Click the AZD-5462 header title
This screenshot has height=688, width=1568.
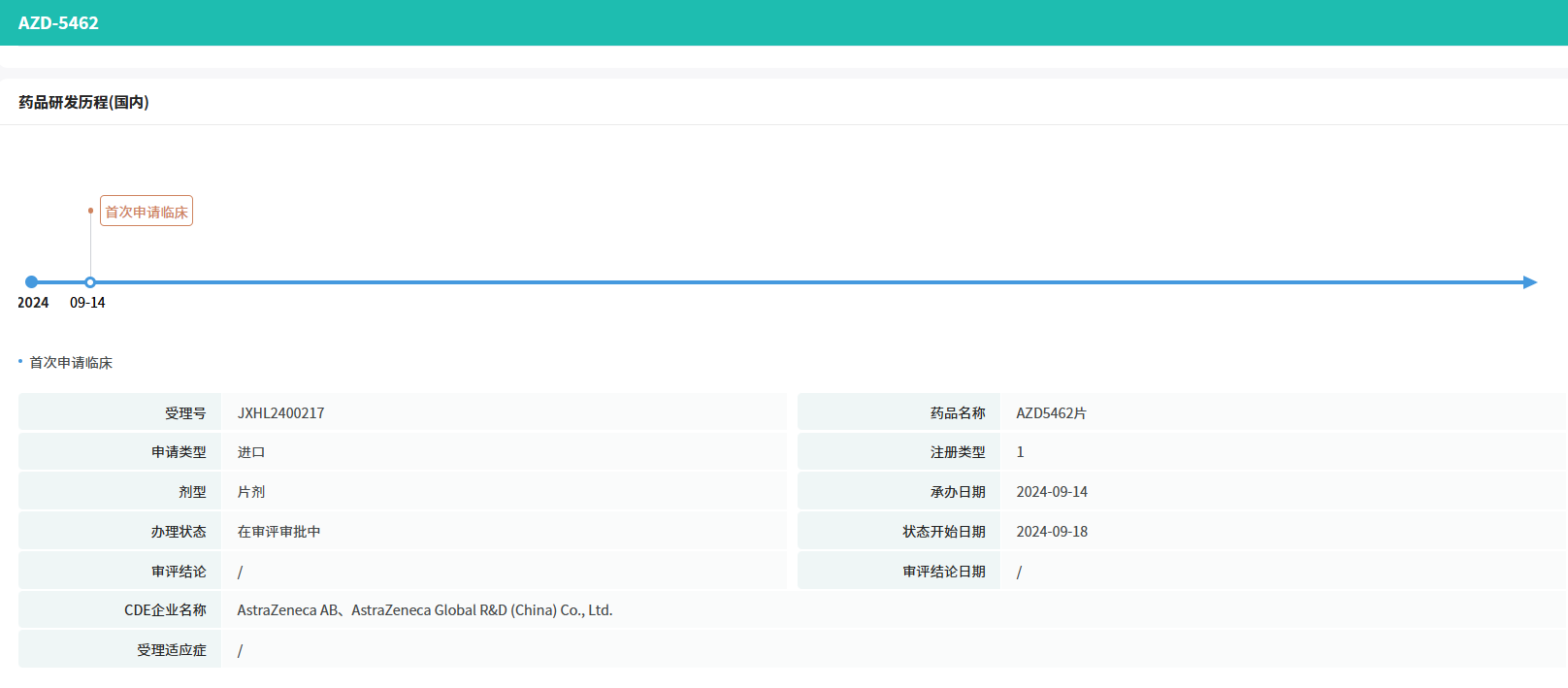click(x=58, y=22)
